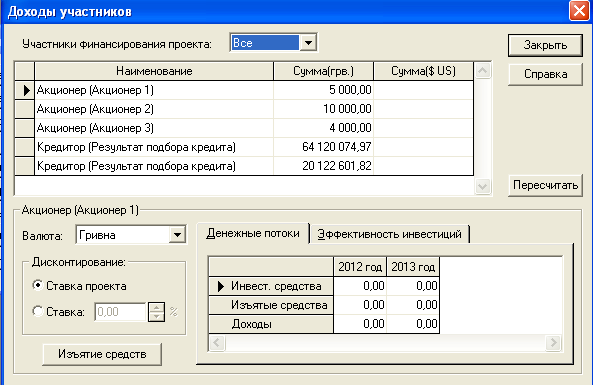Image resolution: width=593 pixels, height=385 pixels.
Task: Click Доходы value for 2012 год
Action: click(x=360, y=324)
